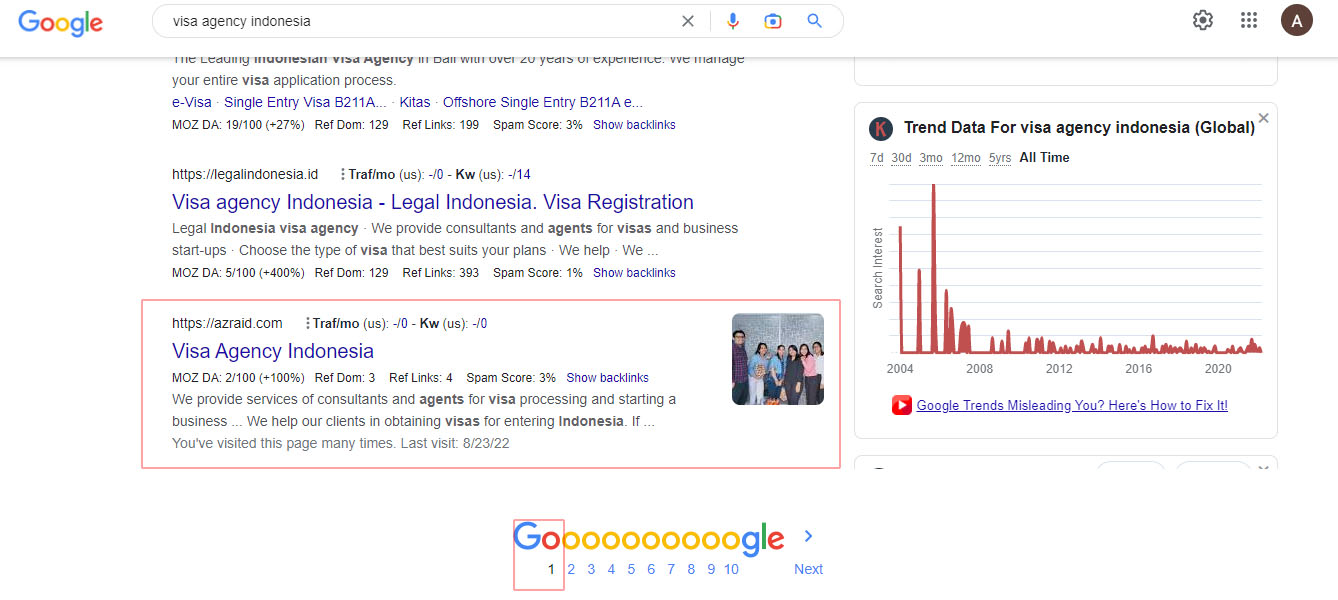Screen dimensions: 1338x600
Task: Click the e-Visa sitelink
Action: point(192,102)
